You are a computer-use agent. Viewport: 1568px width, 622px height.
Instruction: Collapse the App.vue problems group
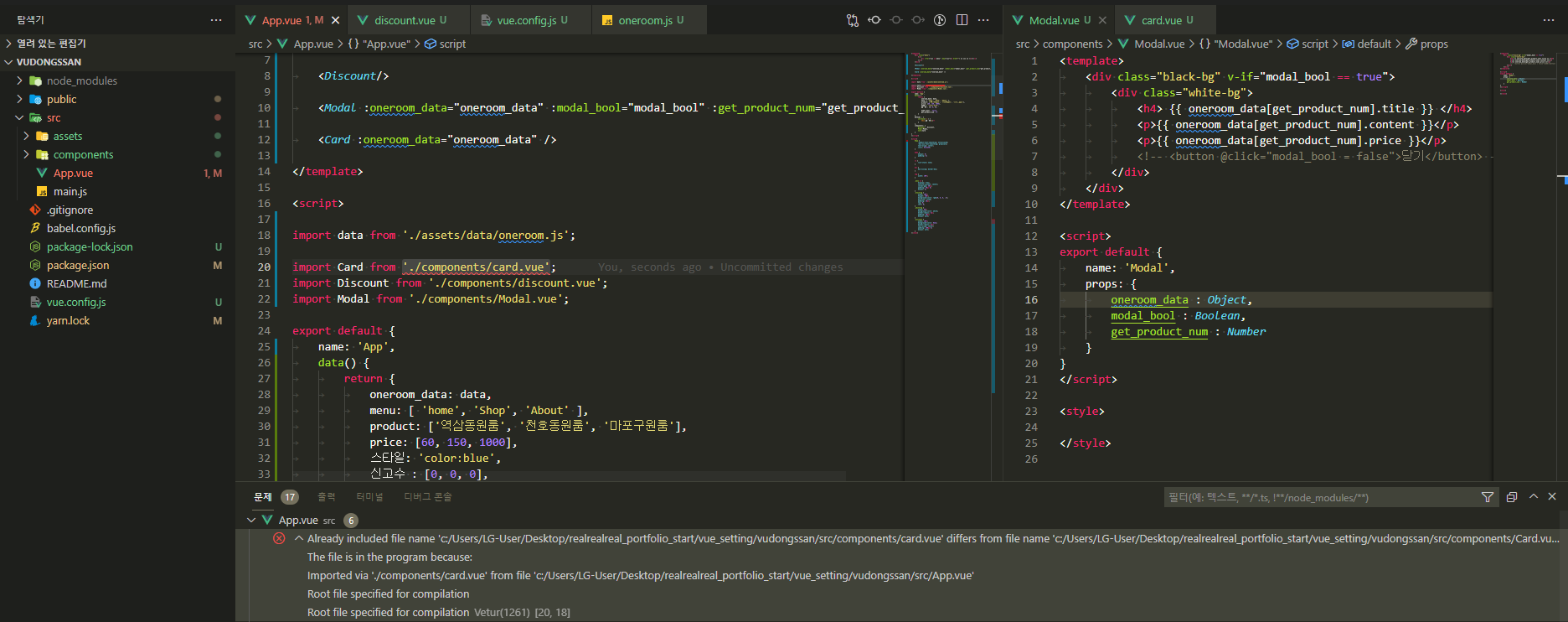(x=251, y=521)
